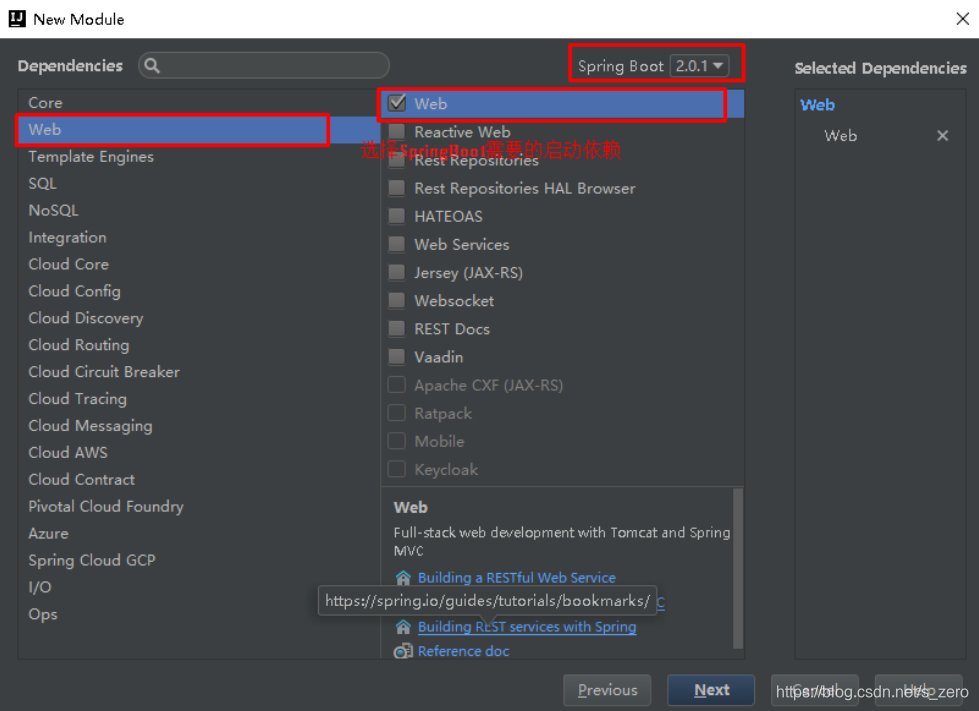This screenshot has width=979, height=711.
Task: Select the highlighted Web category
Action: (x=199, y=130)
